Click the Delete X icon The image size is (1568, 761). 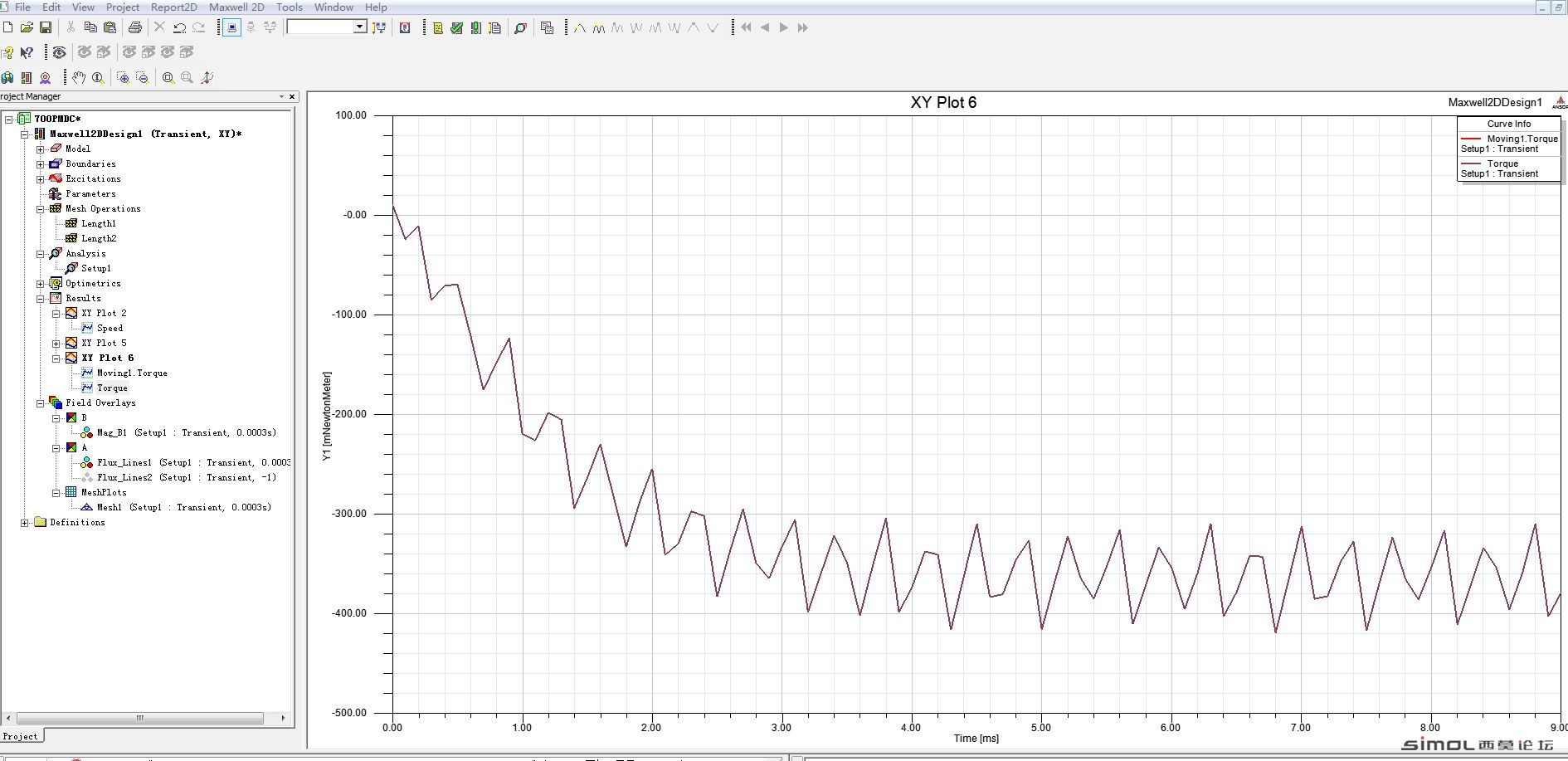(160, 27)
